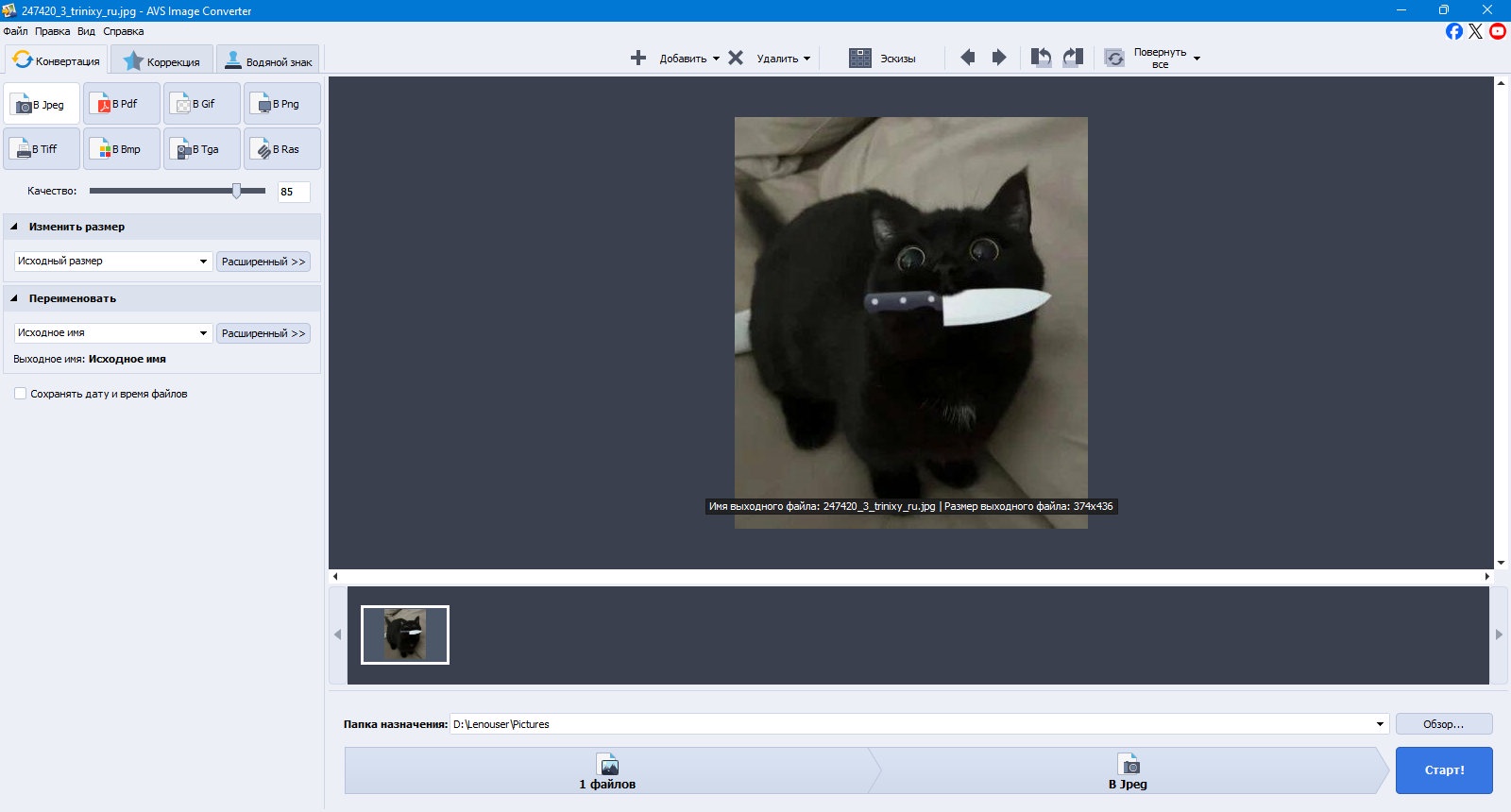Enable Сохранять дату и время файлов checkbox
The width and height of the screenshot is (1511, 812).
click(x=20, y=394)
